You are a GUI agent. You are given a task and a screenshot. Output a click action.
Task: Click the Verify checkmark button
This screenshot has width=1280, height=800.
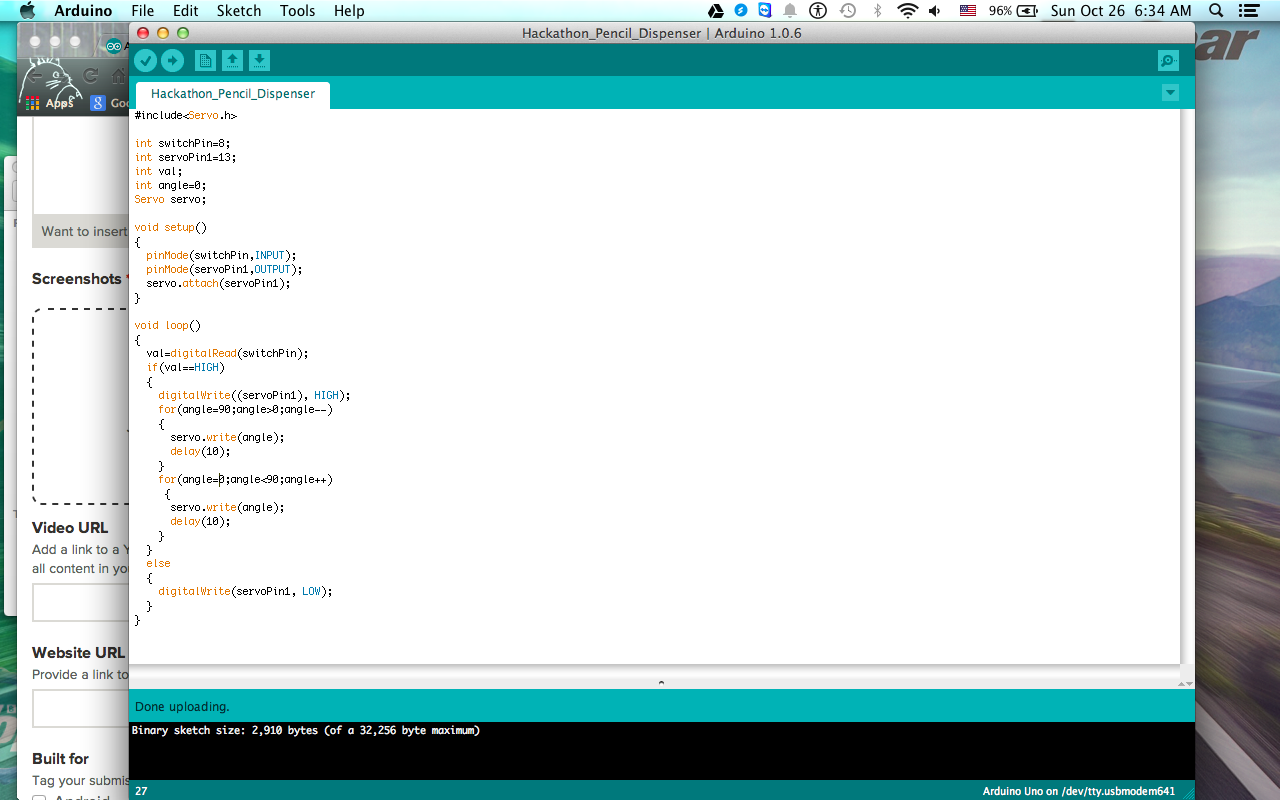146,61
